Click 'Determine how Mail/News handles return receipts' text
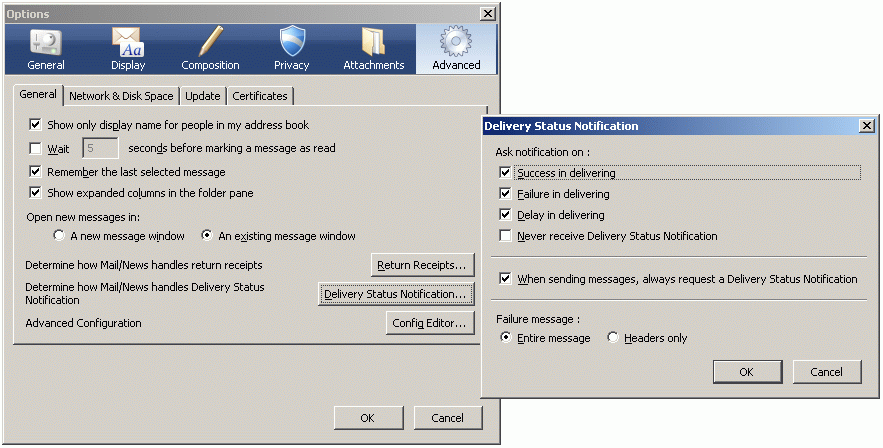Screen dimensions: 883x448 point(144,265)
